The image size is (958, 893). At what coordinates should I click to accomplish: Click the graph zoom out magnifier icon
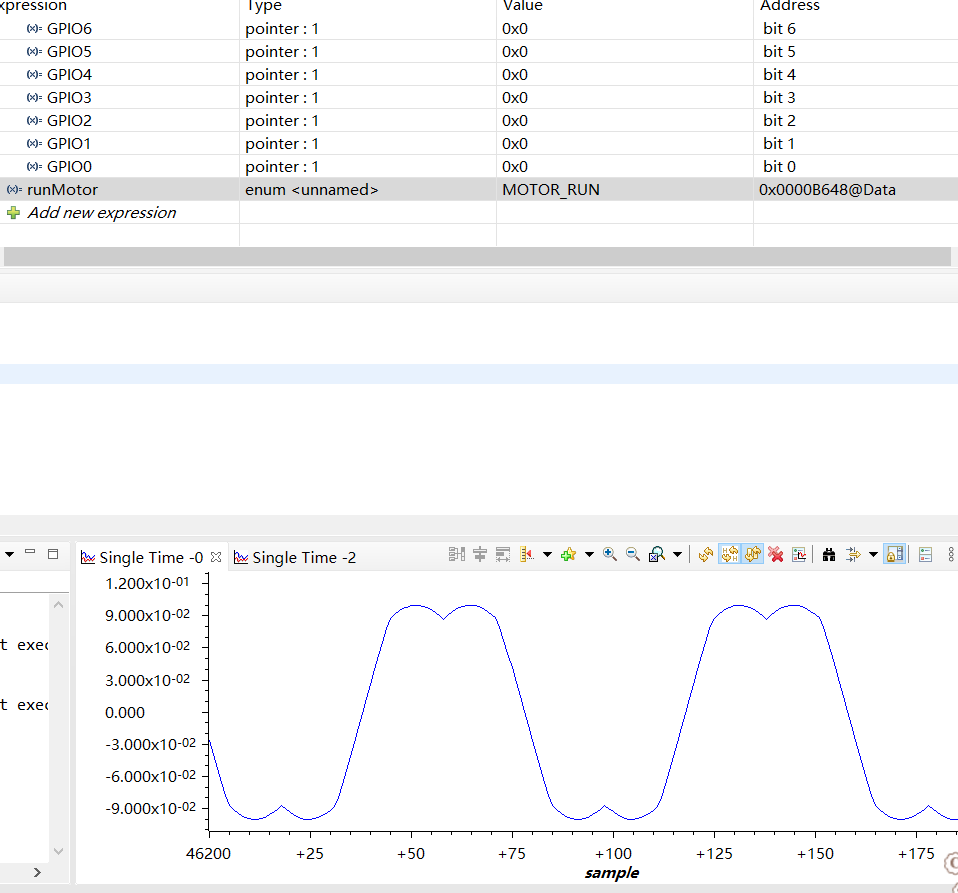(632, 554)
